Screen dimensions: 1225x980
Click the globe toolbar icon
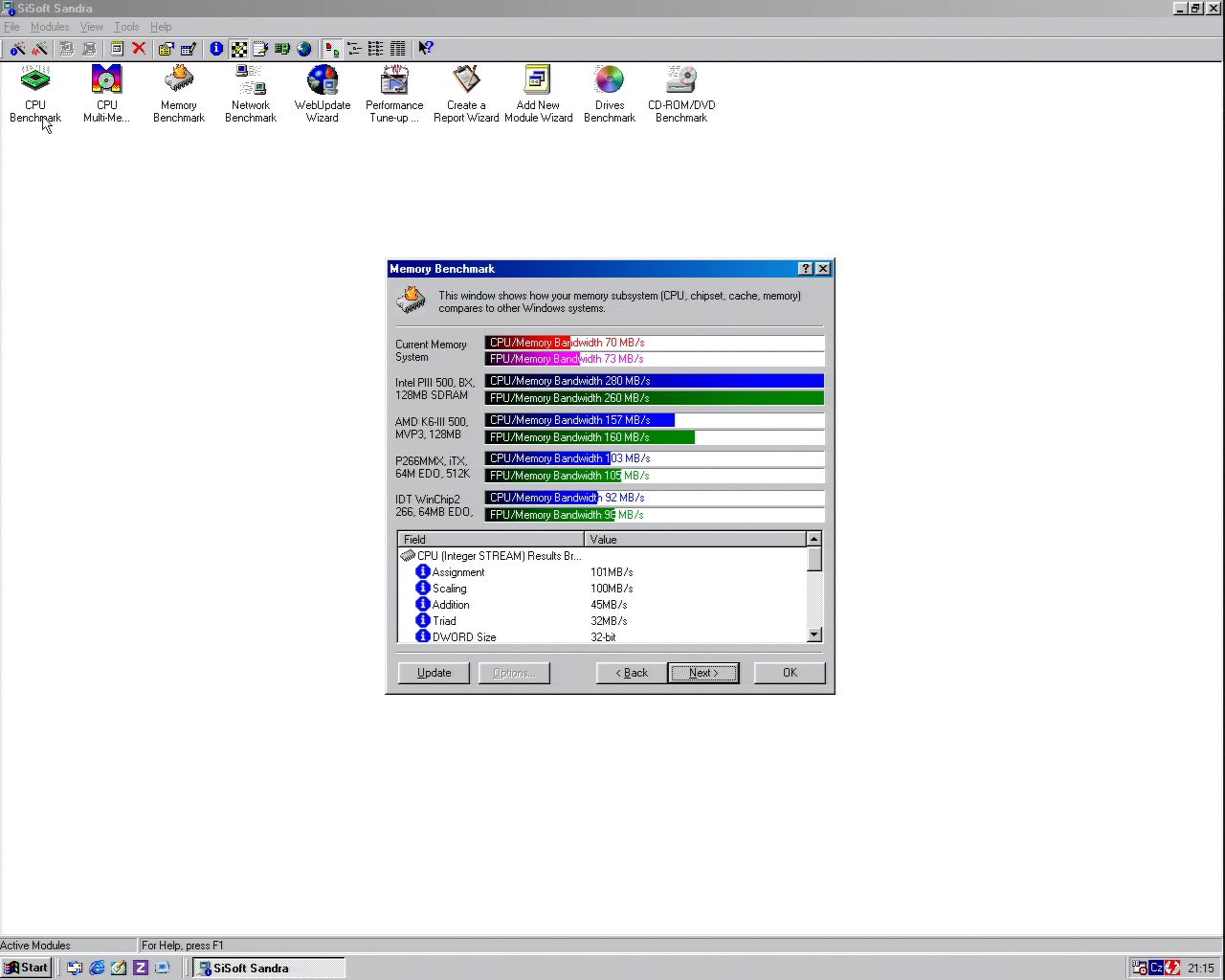[x=304, y=48]
